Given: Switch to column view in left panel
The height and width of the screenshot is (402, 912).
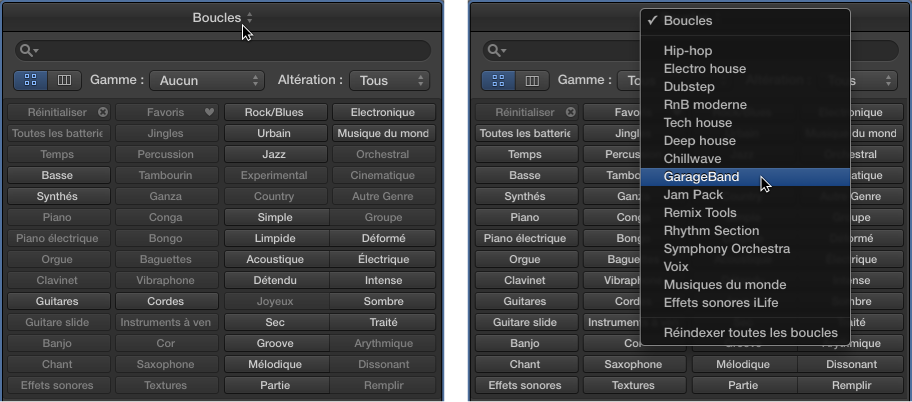Looking at the screenshot, I should click(x=64, y=80).
